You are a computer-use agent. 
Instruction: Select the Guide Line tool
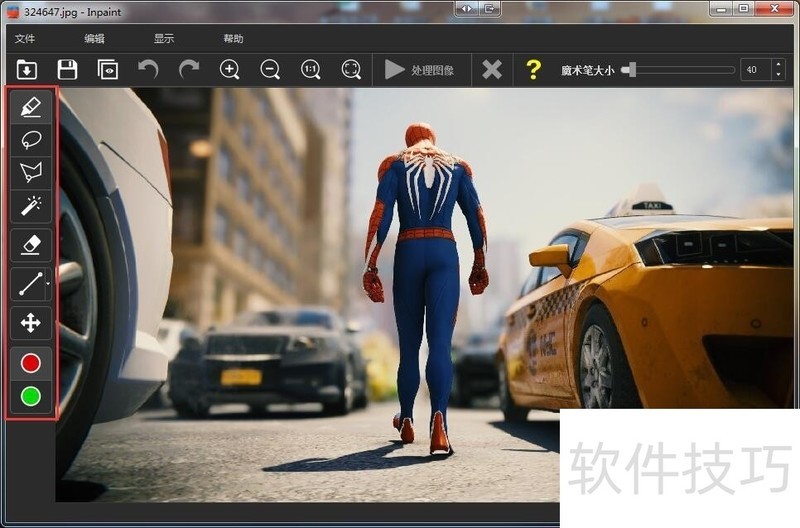point(29,284)
